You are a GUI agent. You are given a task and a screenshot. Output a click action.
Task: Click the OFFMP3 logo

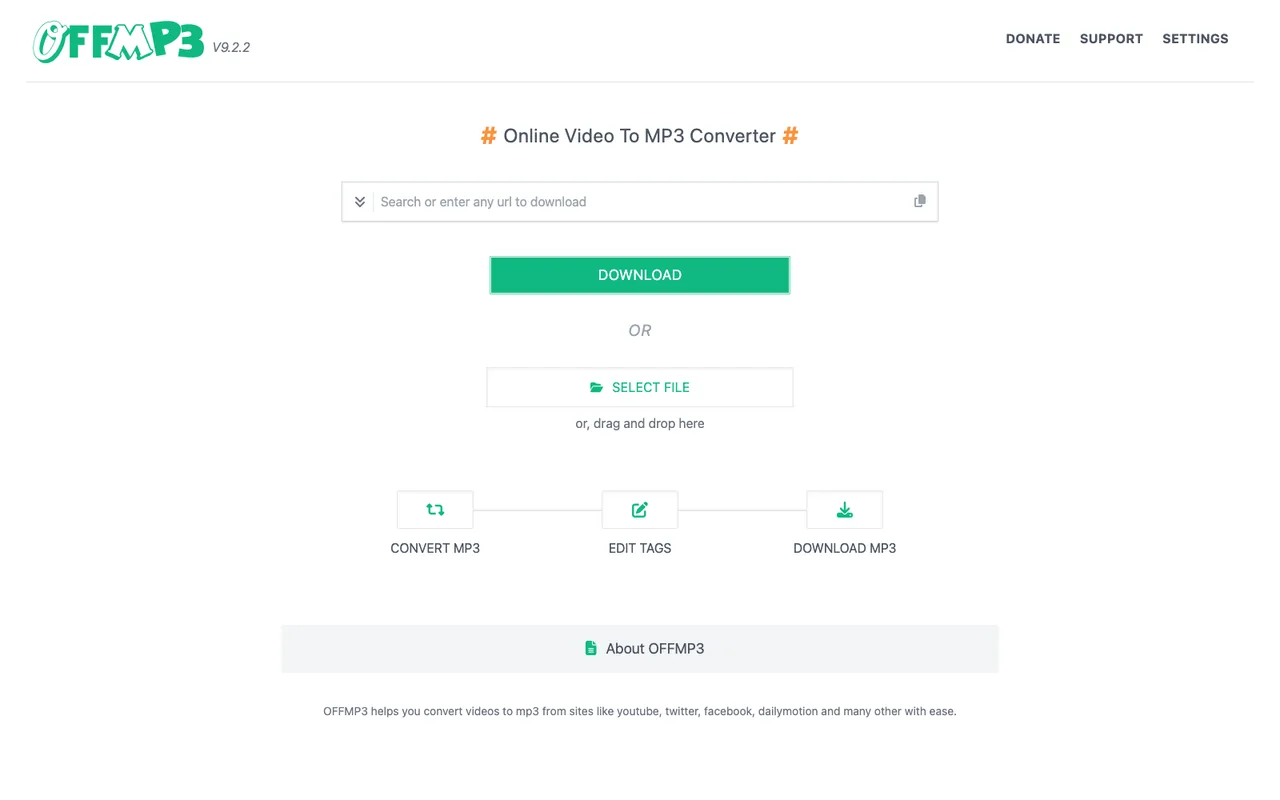point(118,40)
